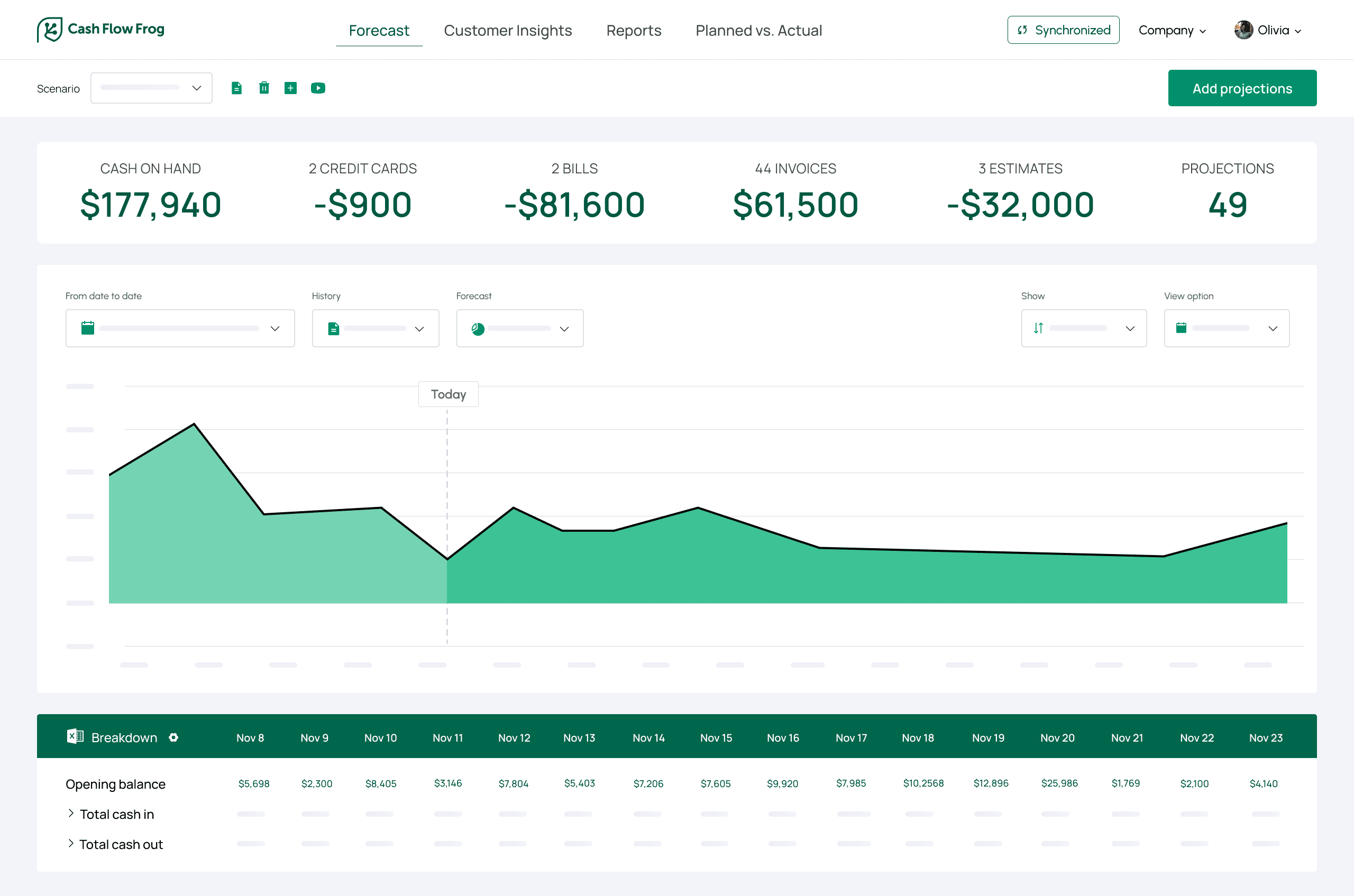This screenshot has width=1354, height=896.
Task: Open the History dropdown
Action: coord(375,328)
